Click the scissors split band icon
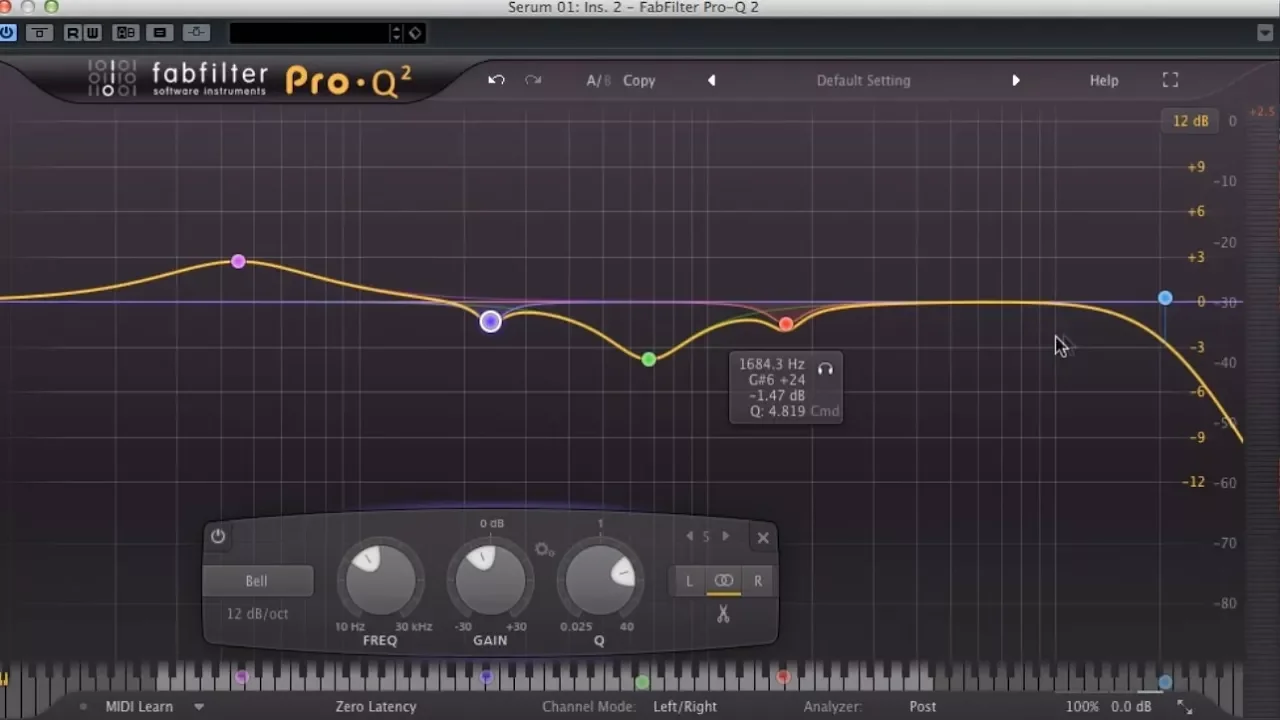The width and height of the screenshot is (1280, 720). point(723,615)
